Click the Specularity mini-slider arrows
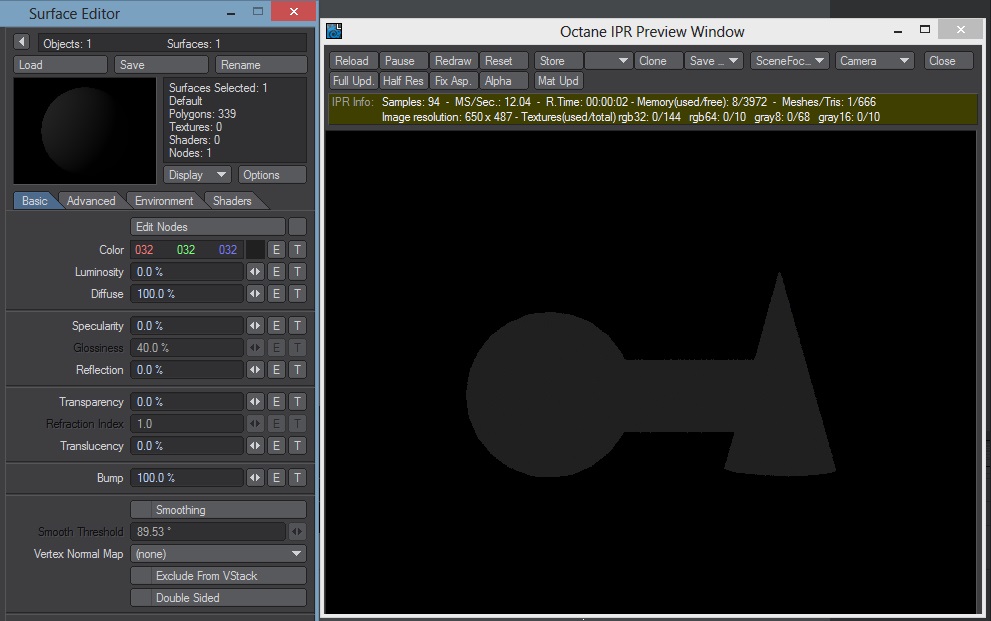Image resolution: width=991 pixels, height=621 pixels. coord(255,326)
